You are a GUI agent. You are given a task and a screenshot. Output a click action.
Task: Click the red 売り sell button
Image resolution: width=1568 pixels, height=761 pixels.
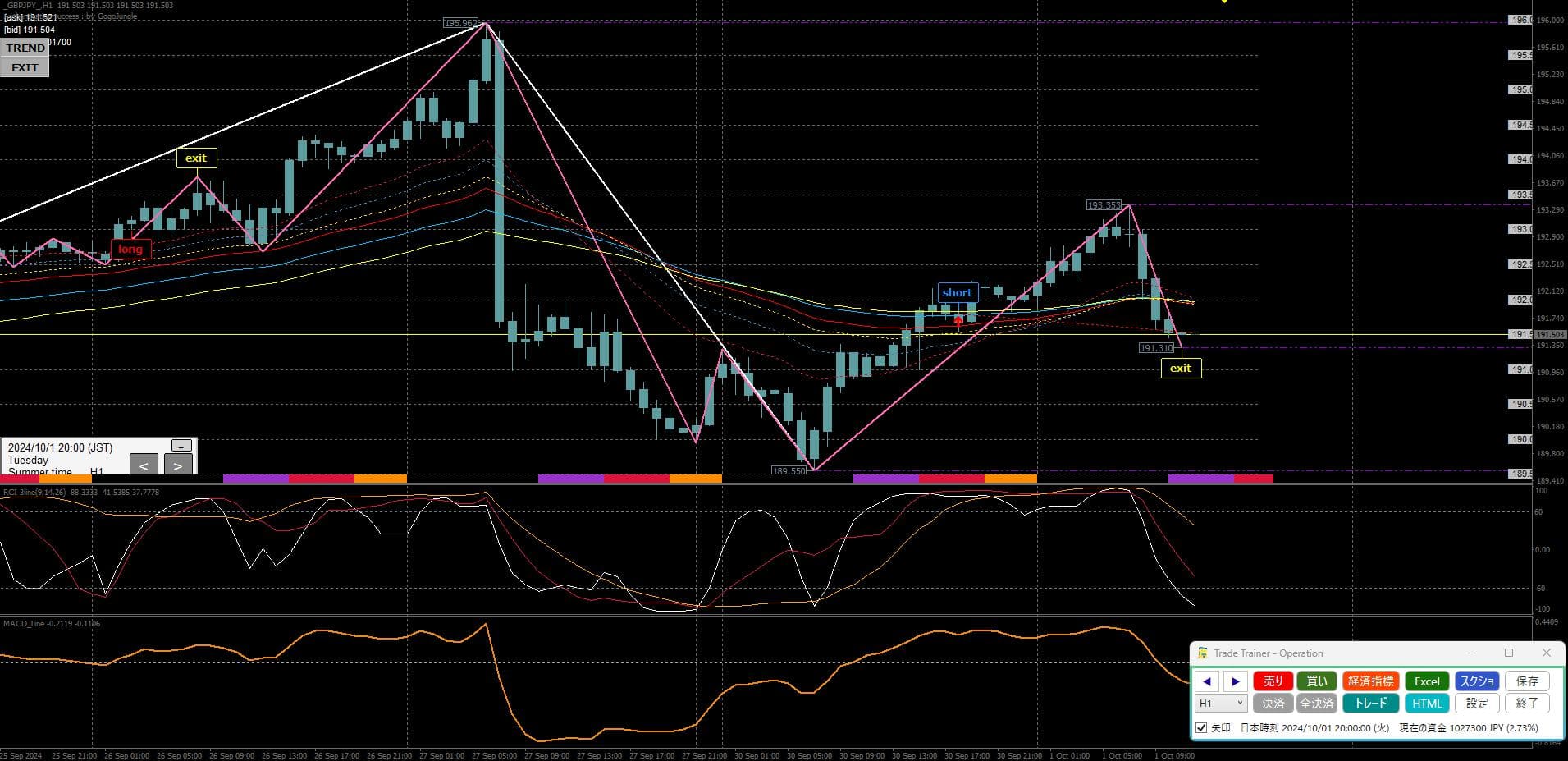pyautogui.click(x=1273, y=681)
